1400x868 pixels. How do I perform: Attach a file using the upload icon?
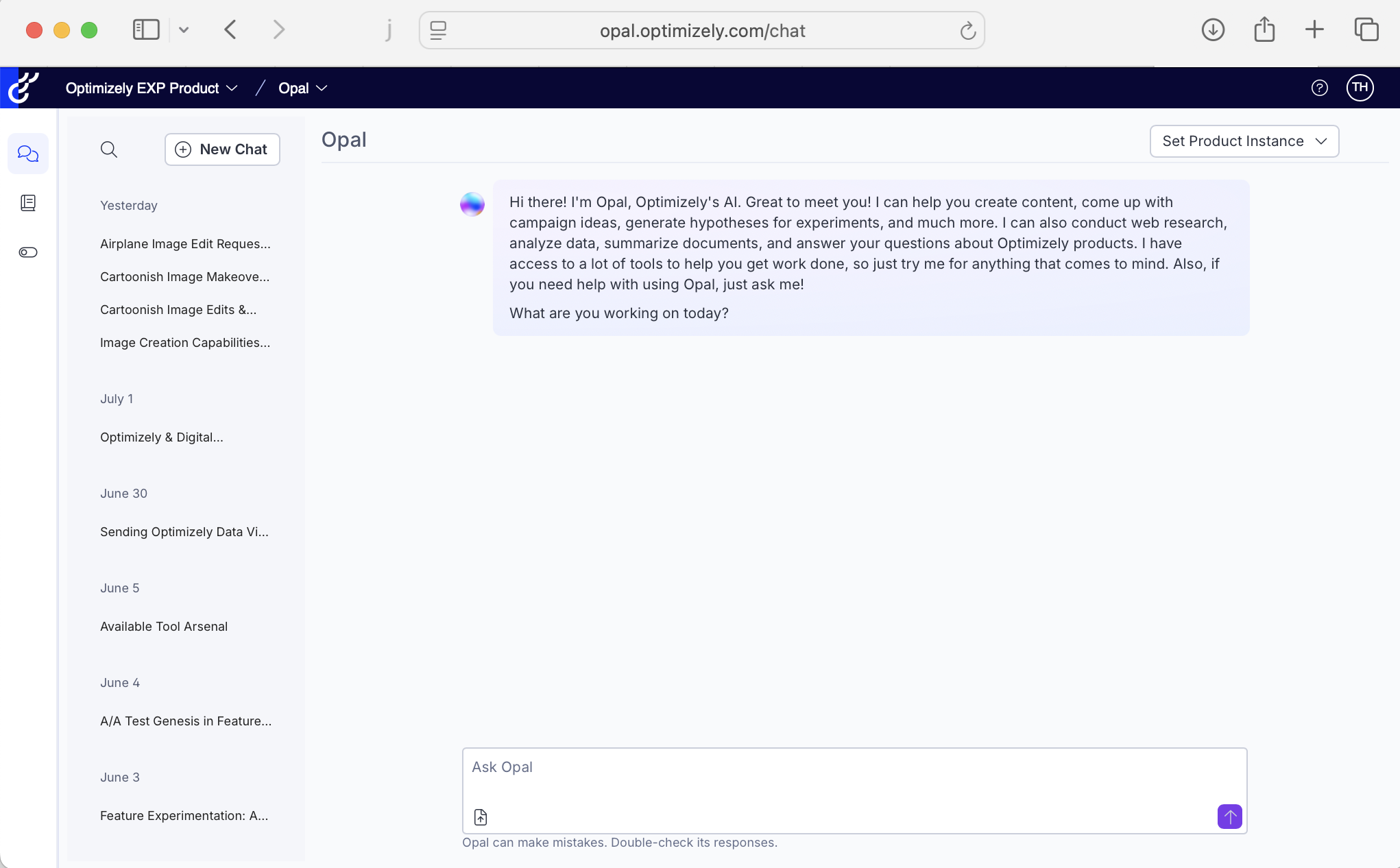point(481,817)
